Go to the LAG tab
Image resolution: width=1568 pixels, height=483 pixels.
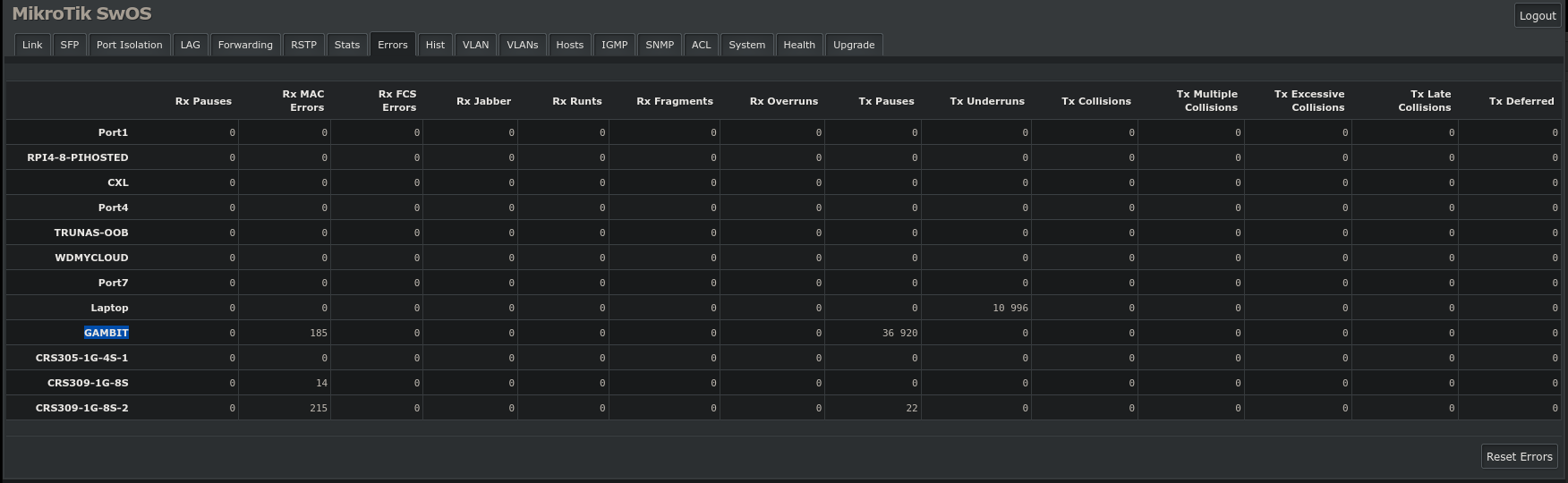pos(191,45)
